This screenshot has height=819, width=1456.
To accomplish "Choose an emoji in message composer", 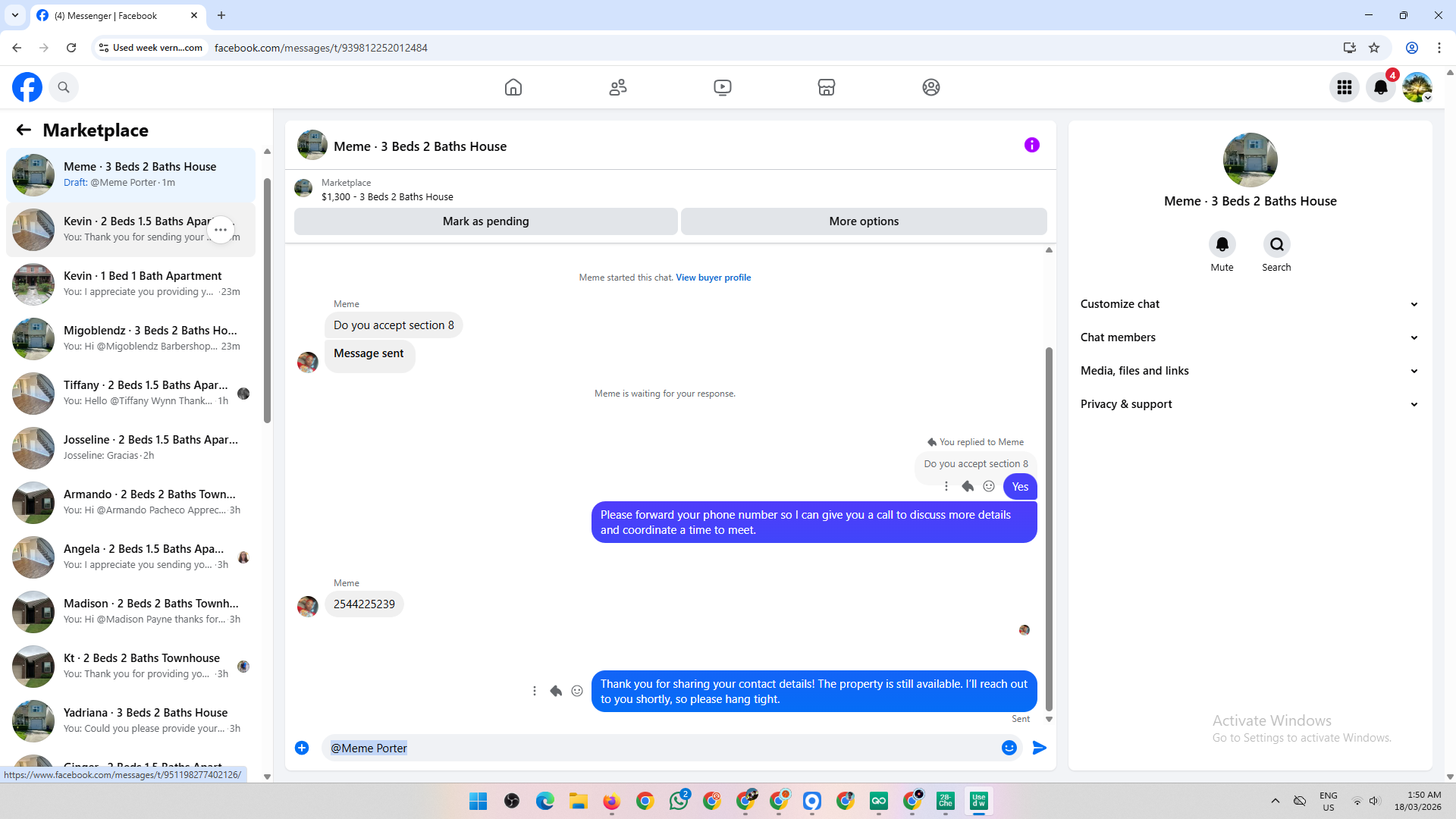I will [x=1009, y=748].
